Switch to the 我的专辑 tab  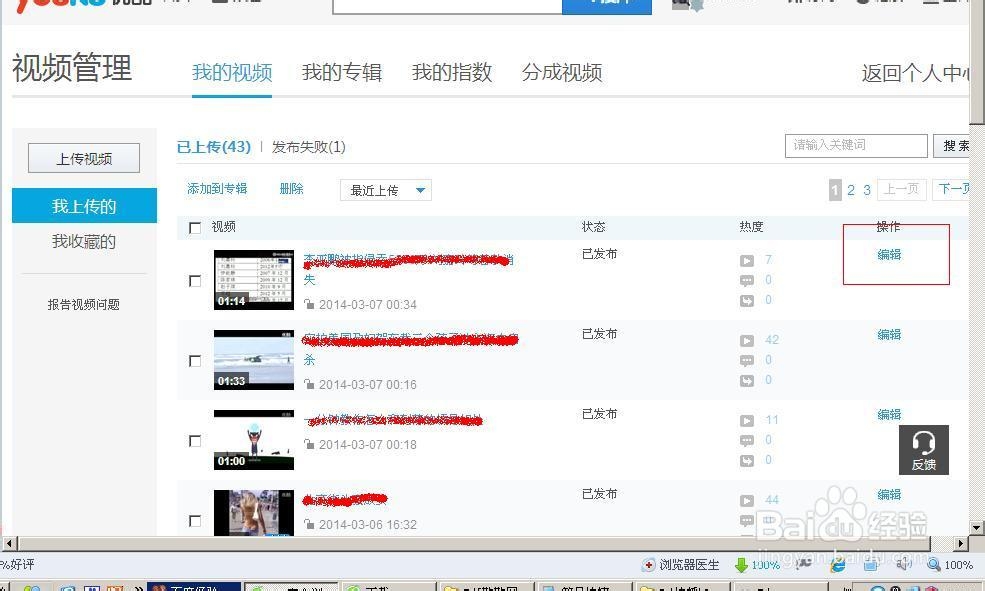(342, 72)
